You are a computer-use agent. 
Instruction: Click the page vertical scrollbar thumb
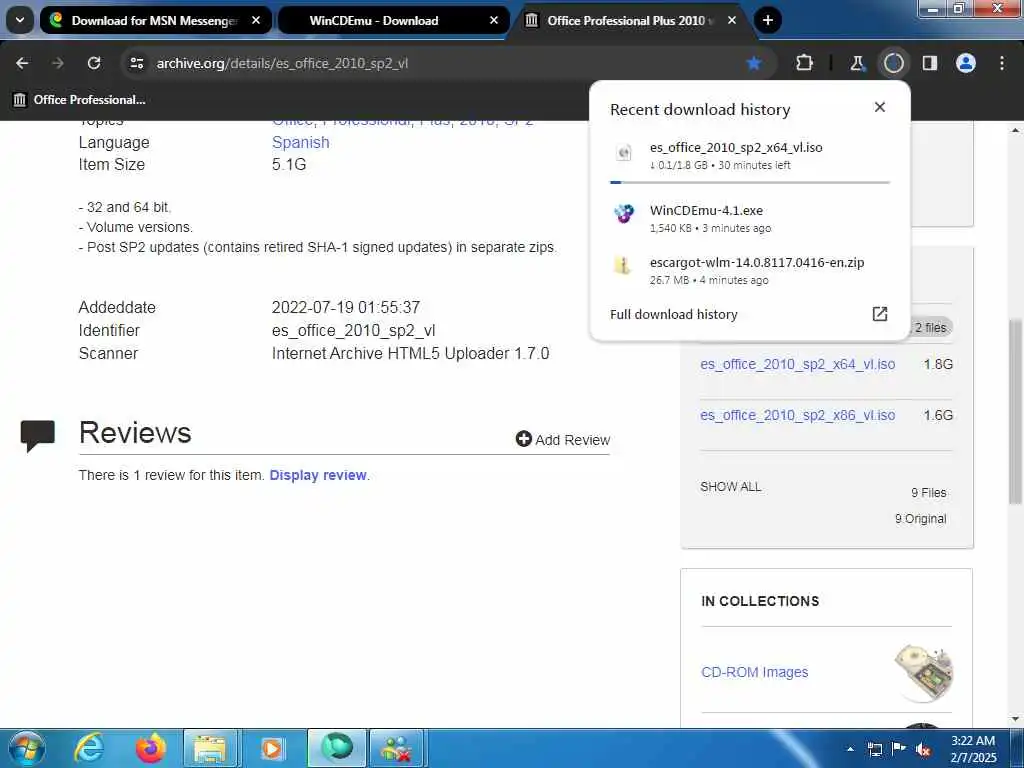[1015, 411]
